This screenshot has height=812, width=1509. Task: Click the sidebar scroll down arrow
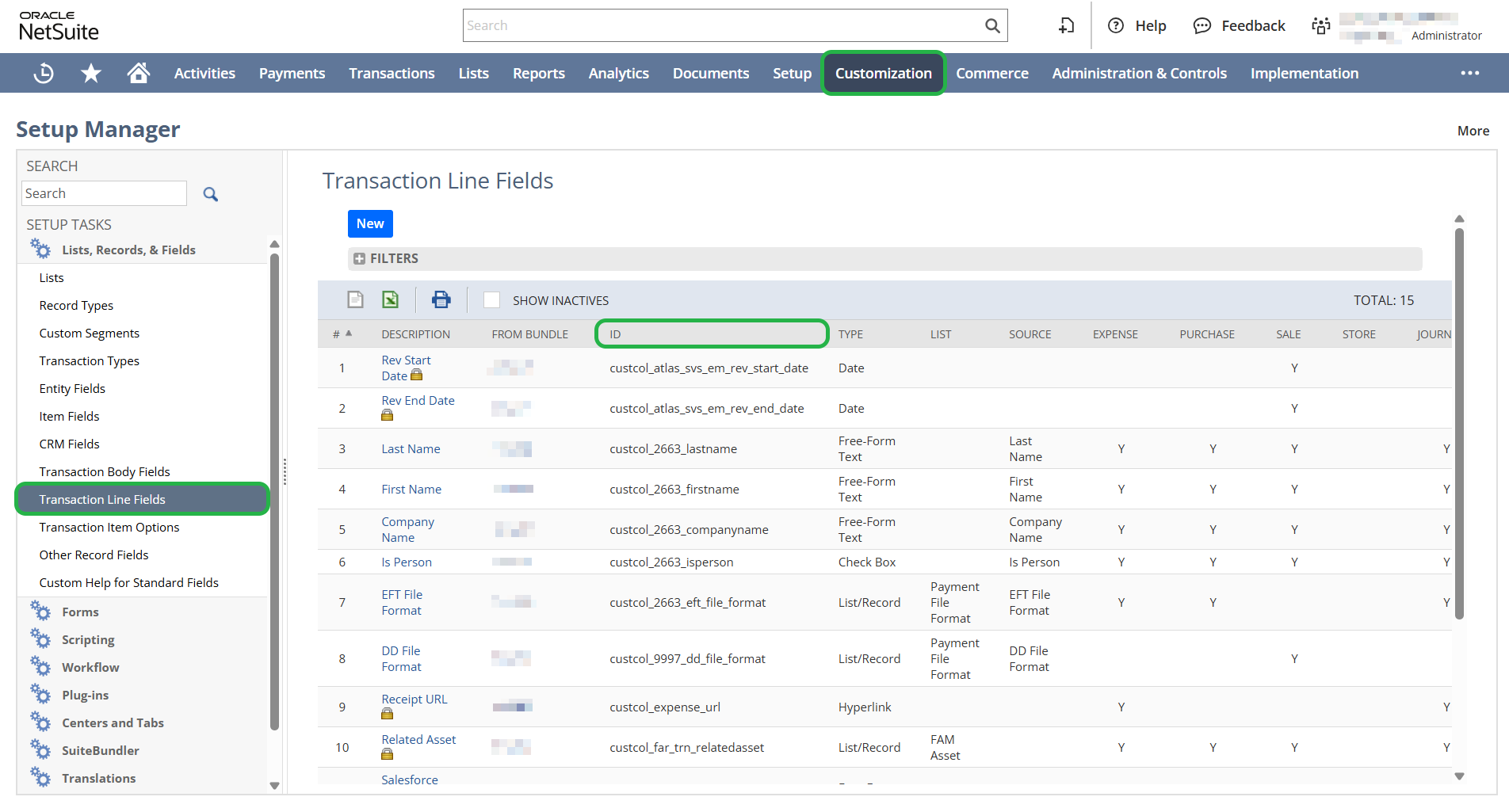[274, 786]
